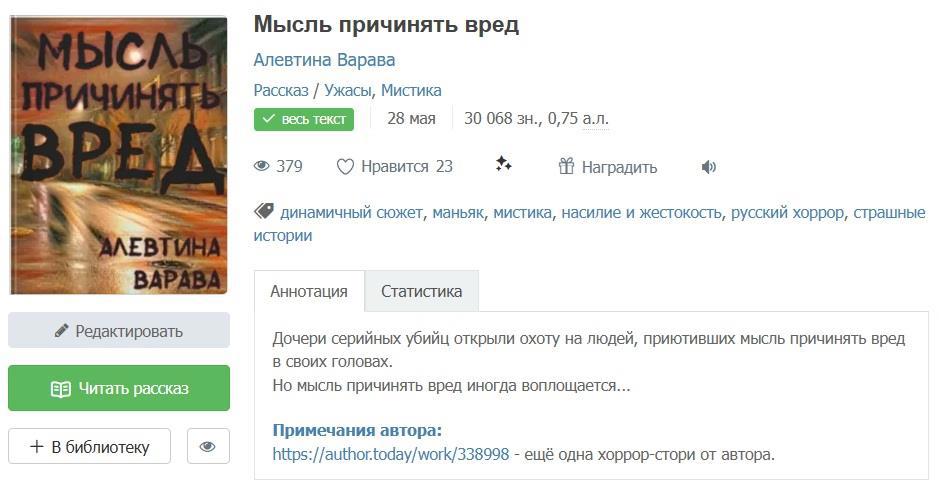Click the book cover thumbnail
Image resolution: width=939 pixels, height=494 pixels.
[x=119, y=153]
